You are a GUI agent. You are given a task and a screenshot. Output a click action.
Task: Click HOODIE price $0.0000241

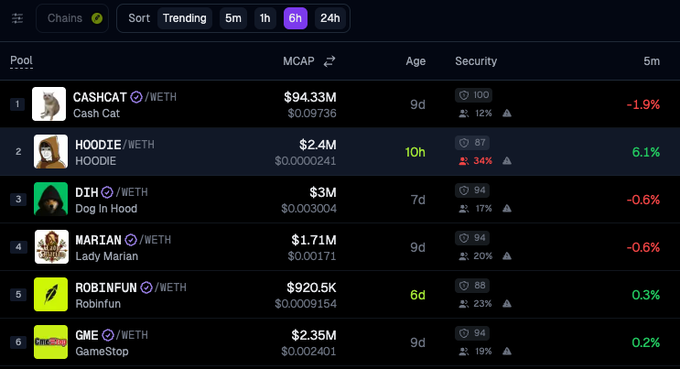[x=305, y=161]
